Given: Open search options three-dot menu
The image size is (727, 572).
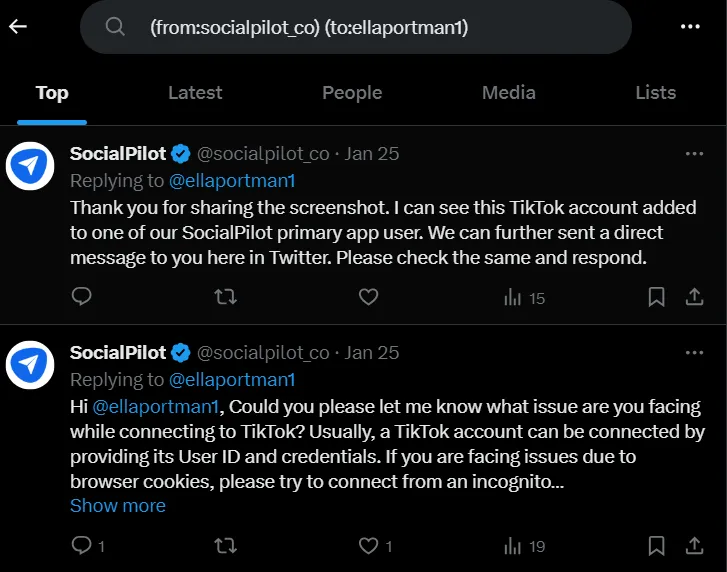Looking at the screenshot, I should tap(690, 27).
